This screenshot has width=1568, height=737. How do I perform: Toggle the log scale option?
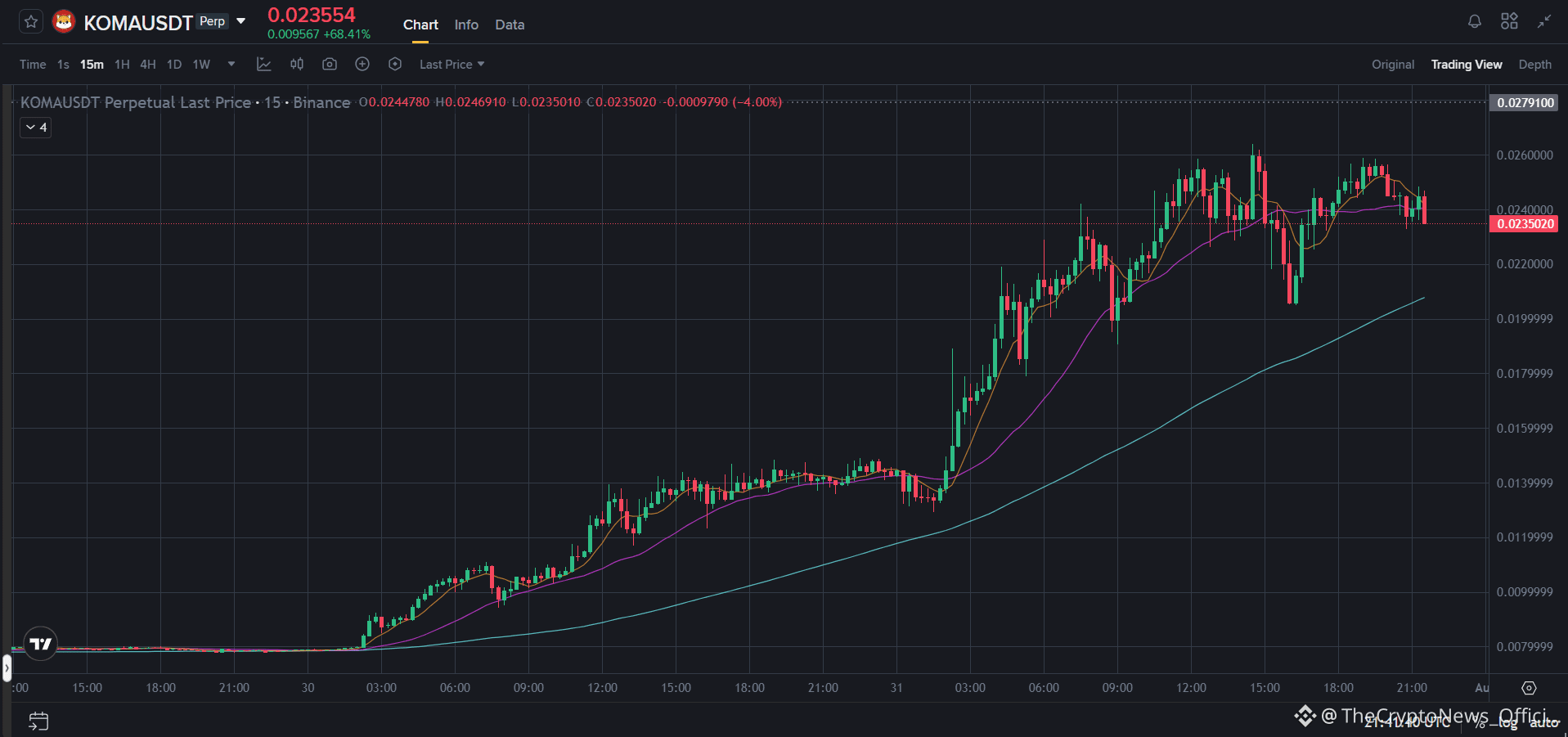(1508, 723)
